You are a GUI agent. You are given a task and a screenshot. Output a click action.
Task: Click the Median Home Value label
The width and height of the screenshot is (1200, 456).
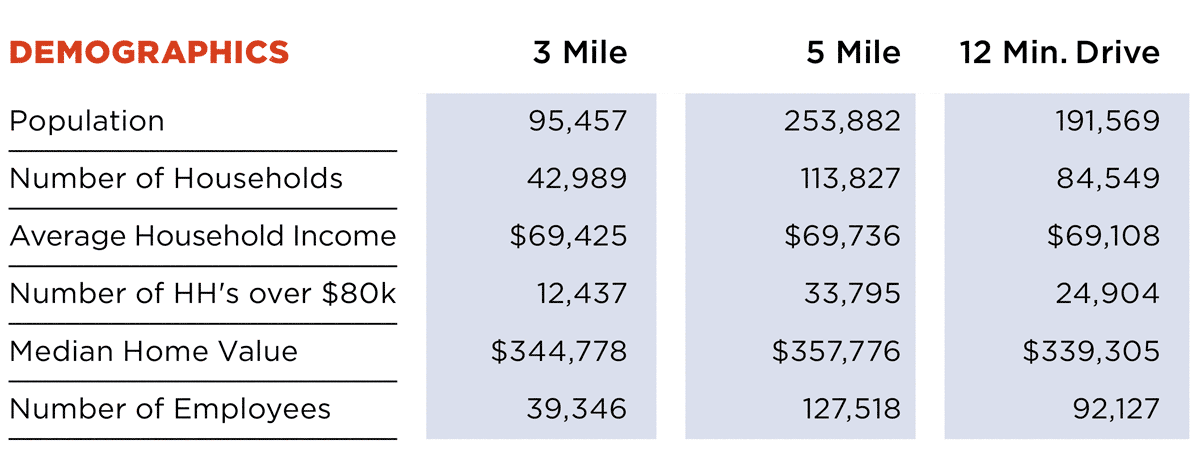click(x=154, y=351)
